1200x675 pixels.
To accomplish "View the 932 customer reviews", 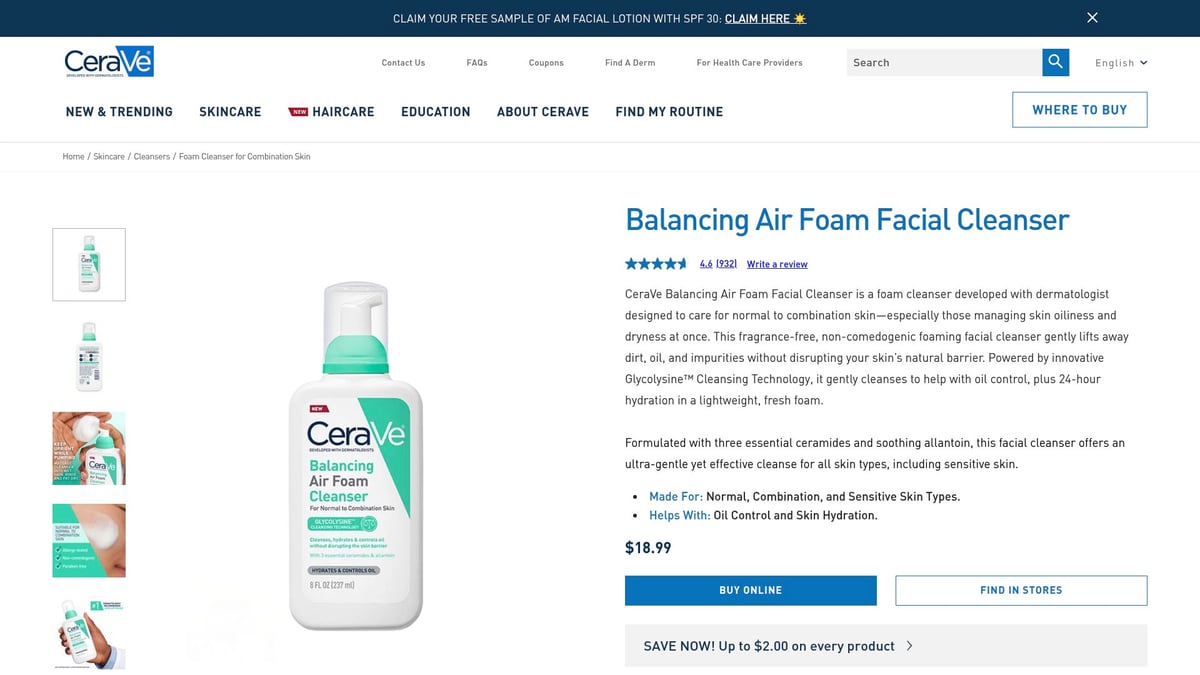I will tap(725, 263).
